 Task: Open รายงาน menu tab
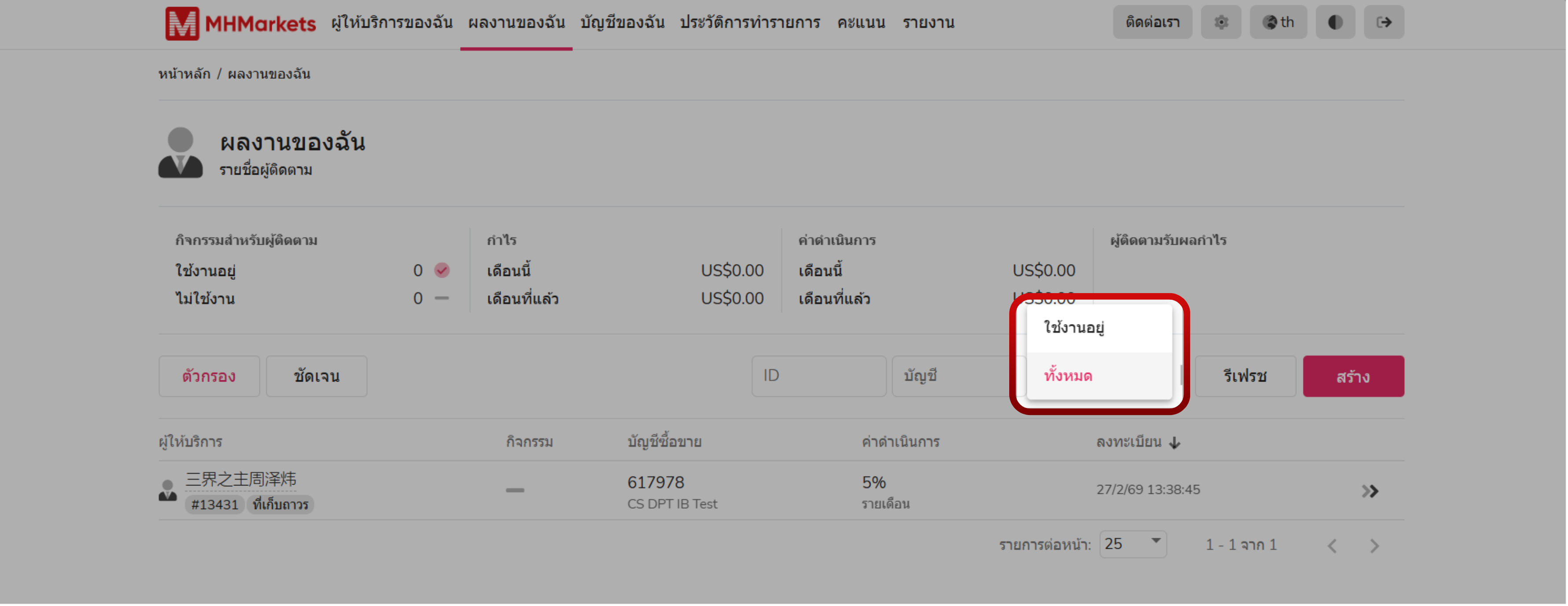pyautogui.click(x=928, y=23)
